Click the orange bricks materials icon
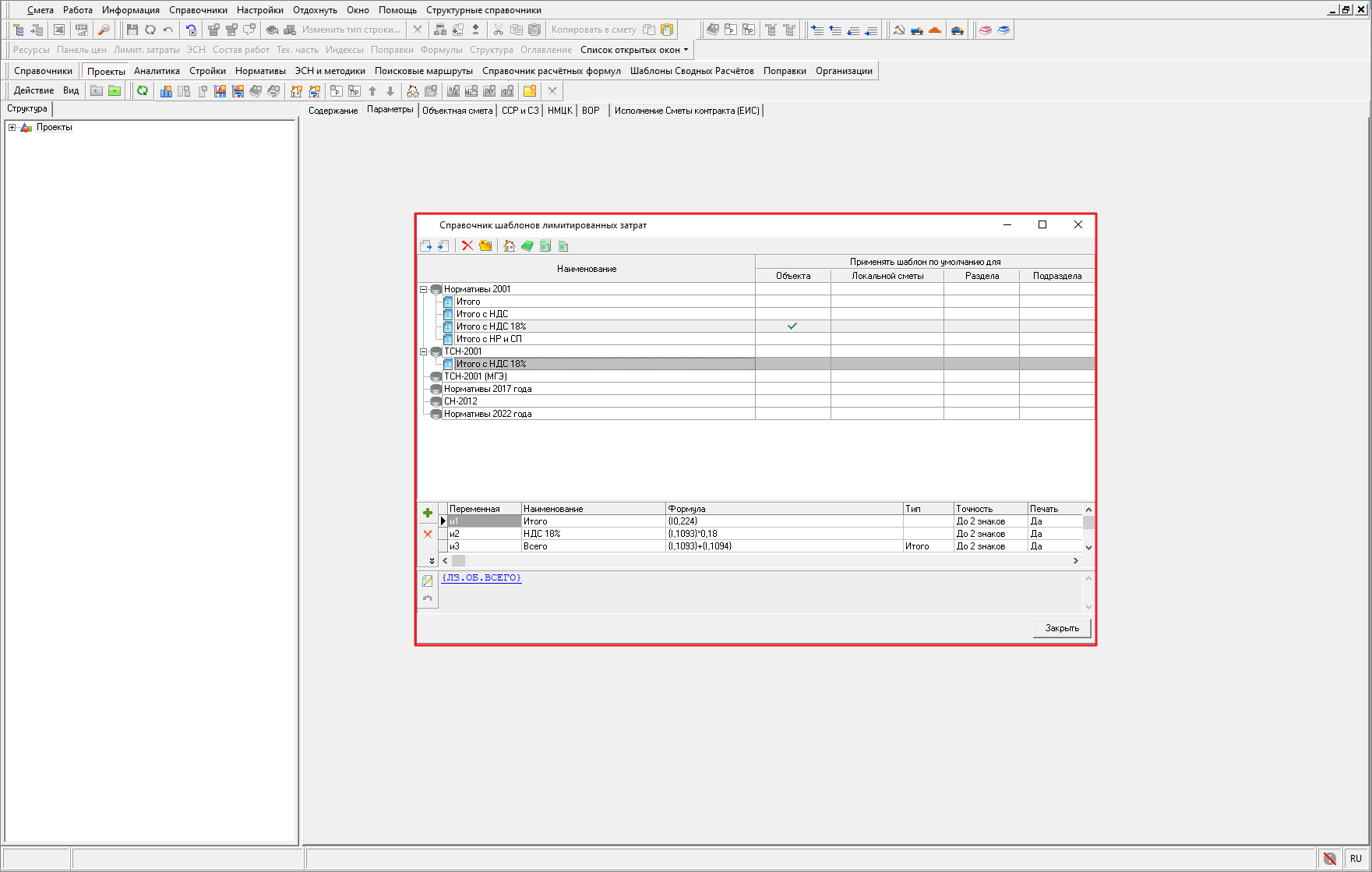The width and height of the screenshot is (1372, 872). 935,30
